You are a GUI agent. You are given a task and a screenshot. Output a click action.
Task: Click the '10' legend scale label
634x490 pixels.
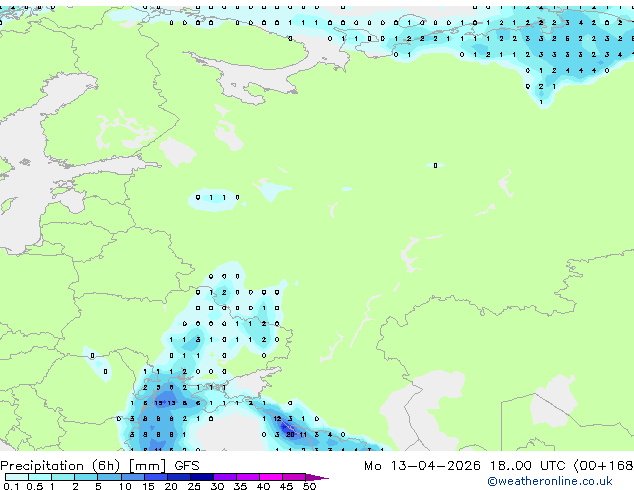(x=125, y=486)
